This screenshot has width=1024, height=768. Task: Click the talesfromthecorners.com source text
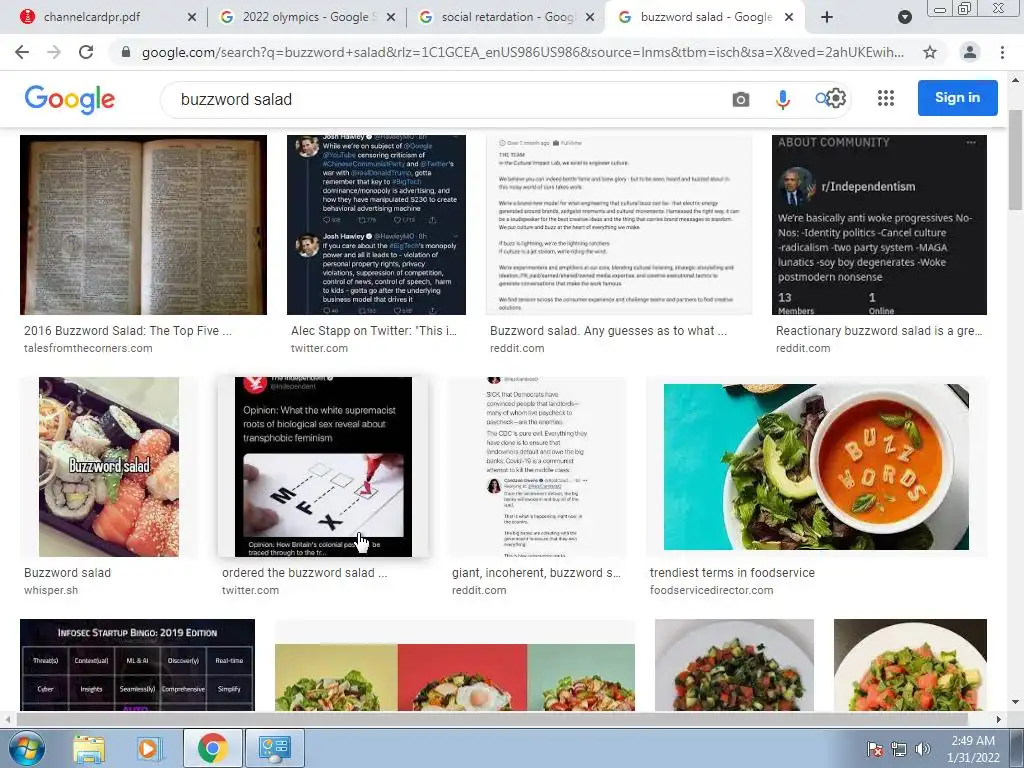point(88,348)
